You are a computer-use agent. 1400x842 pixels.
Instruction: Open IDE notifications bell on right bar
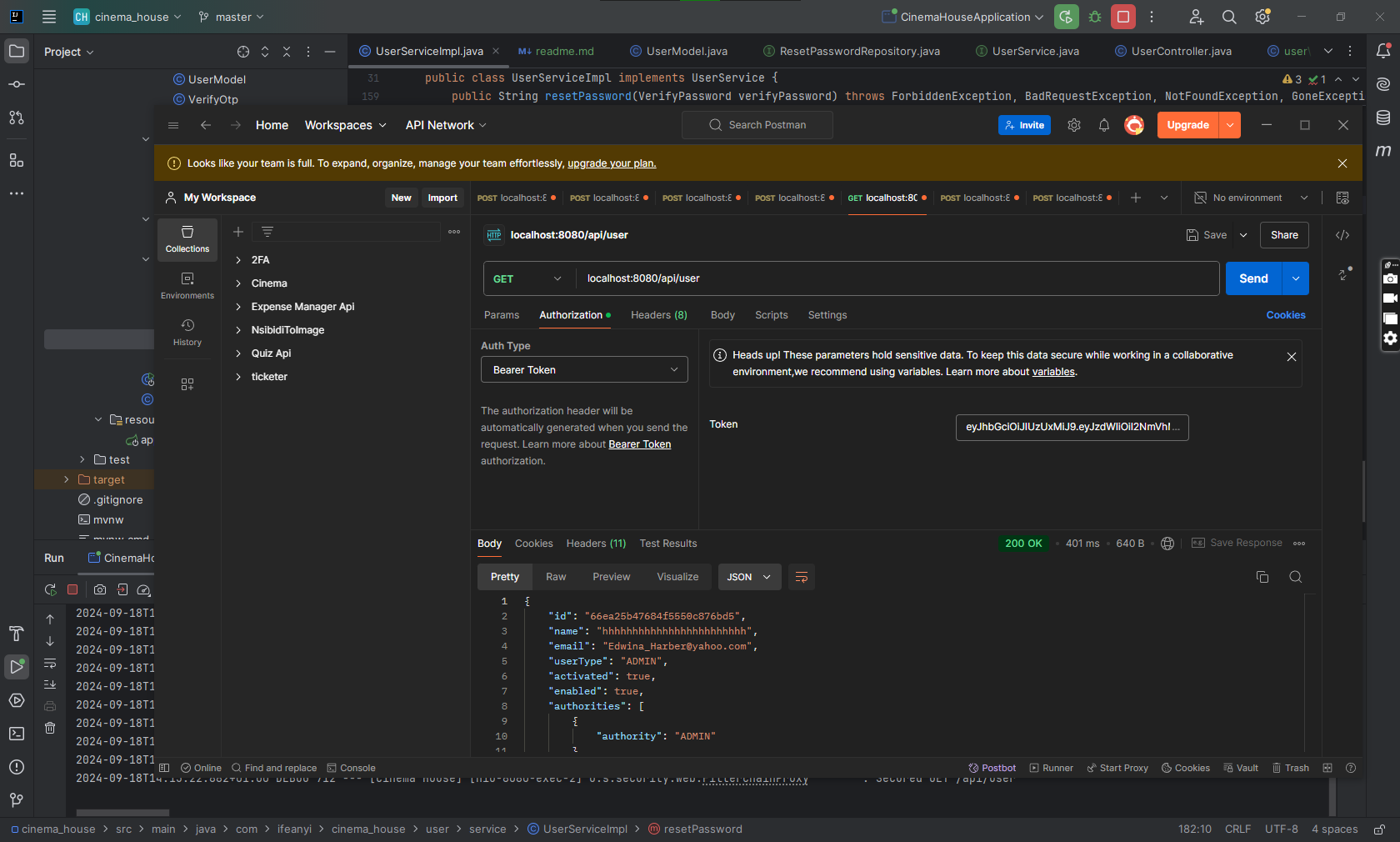click(x=1383, y=51)
